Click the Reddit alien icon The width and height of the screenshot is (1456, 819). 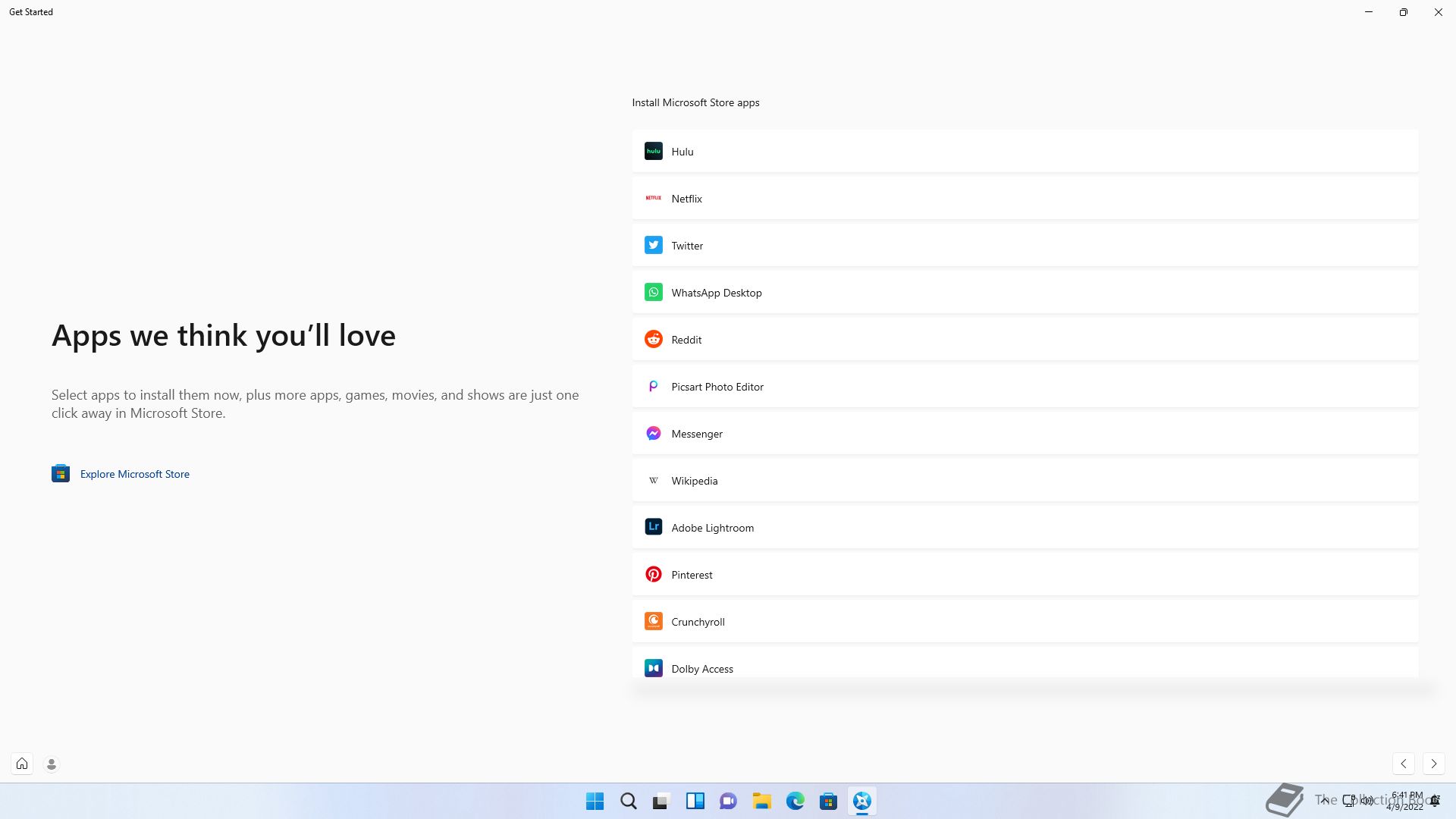653,339
